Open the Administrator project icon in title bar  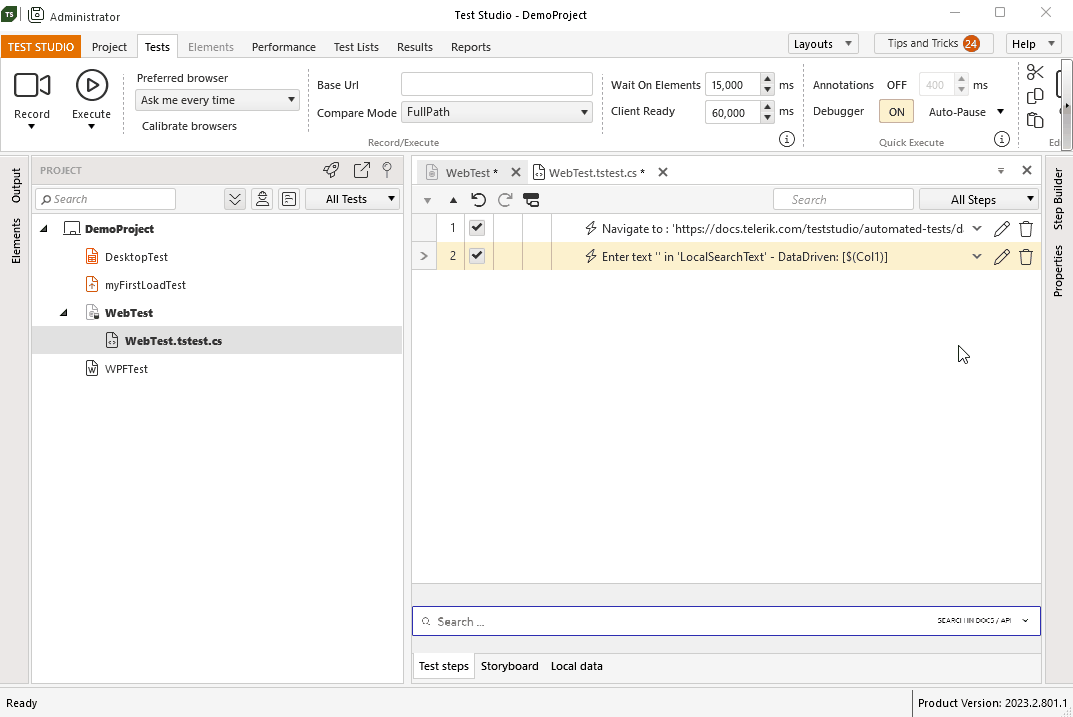click(36, 15)
